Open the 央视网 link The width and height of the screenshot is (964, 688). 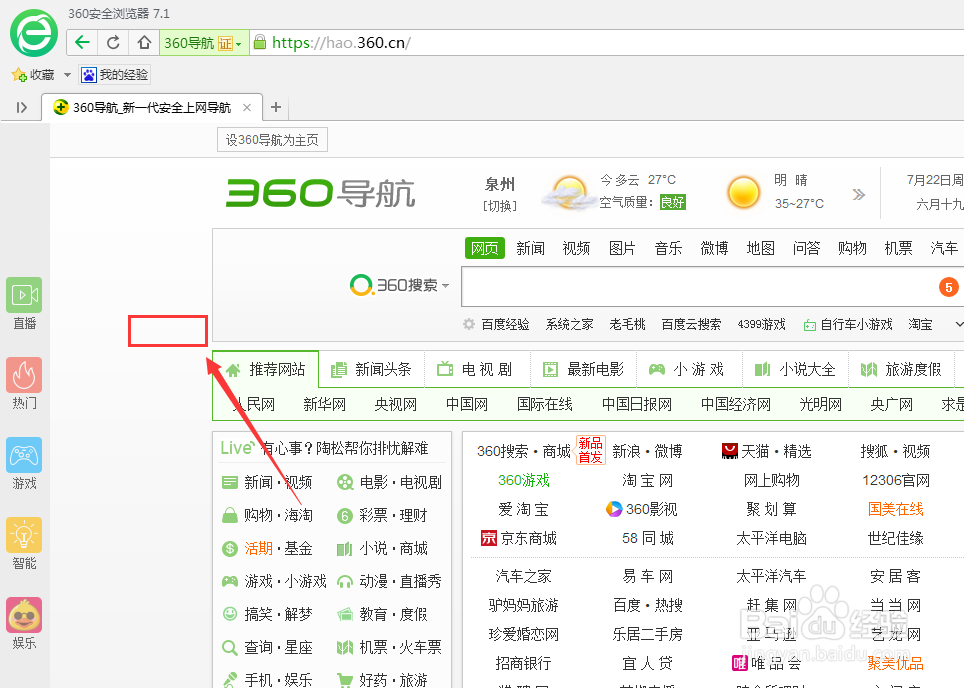(x=396, y=404)
